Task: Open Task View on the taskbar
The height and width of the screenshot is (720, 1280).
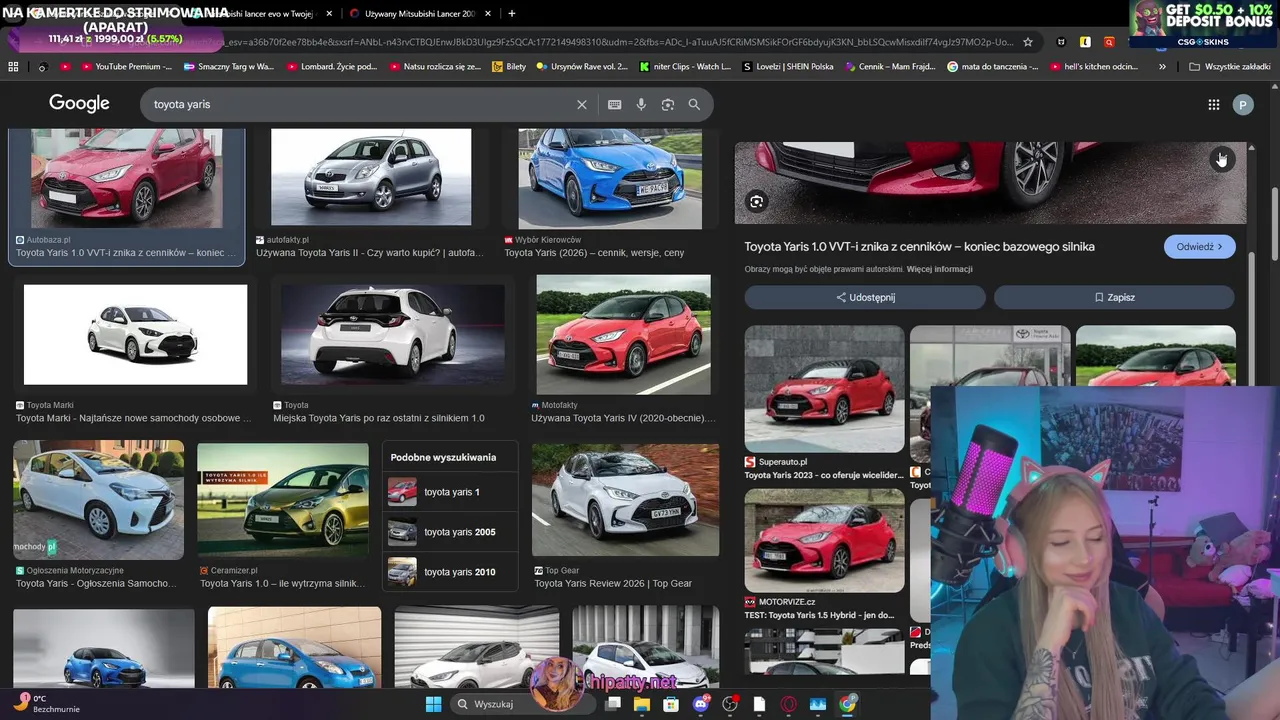Action: point(613,704)
